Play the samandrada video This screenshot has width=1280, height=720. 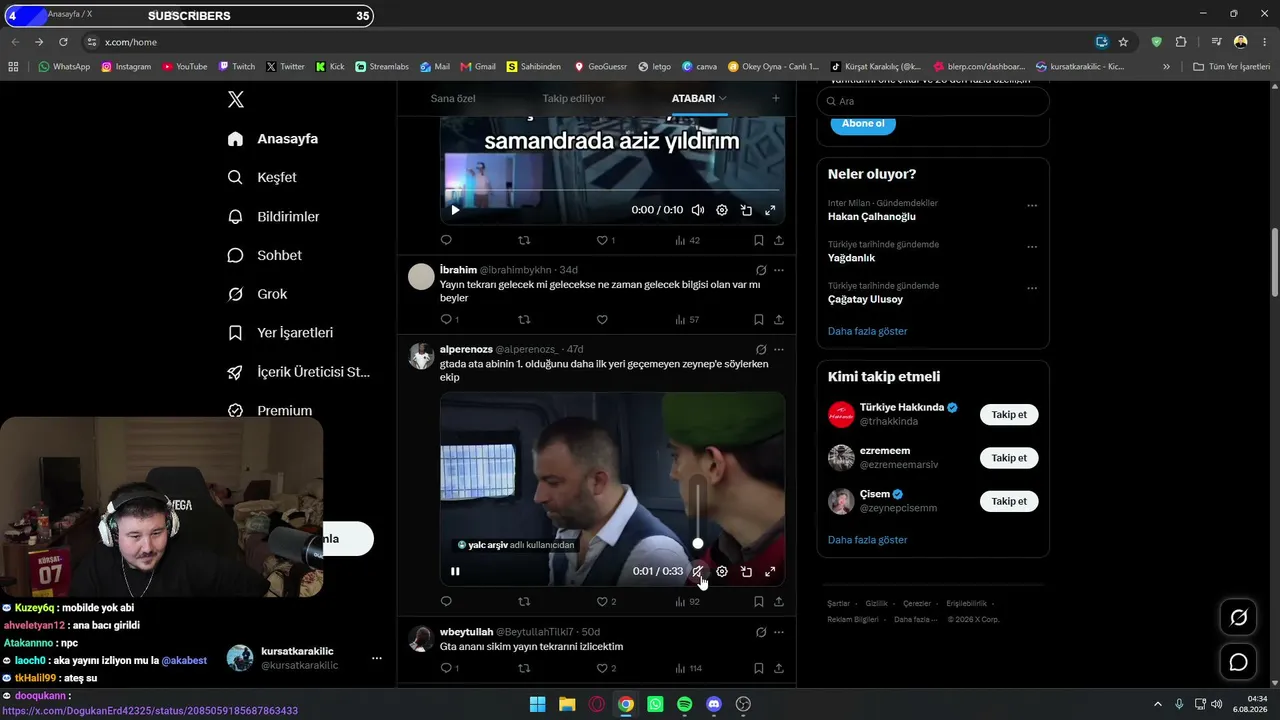(x=455, y=210)
